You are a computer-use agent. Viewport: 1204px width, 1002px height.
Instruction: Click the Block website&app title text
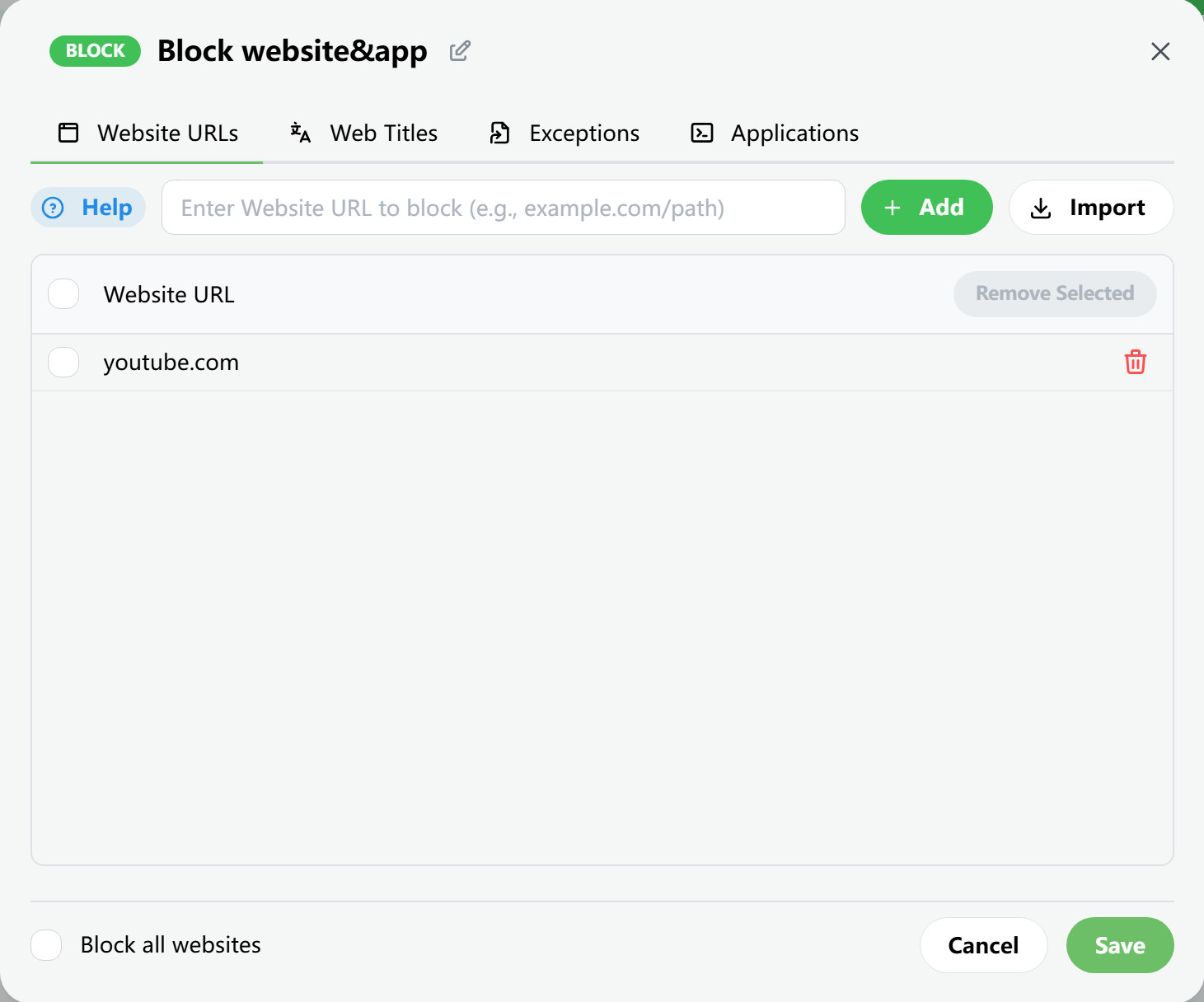293,51
